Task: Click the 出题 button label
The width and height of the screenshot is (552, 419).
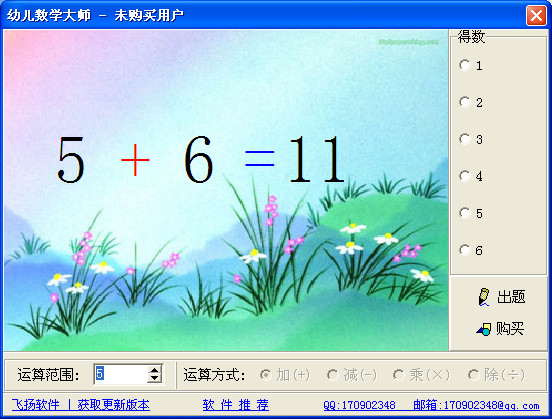Action: 511,297
